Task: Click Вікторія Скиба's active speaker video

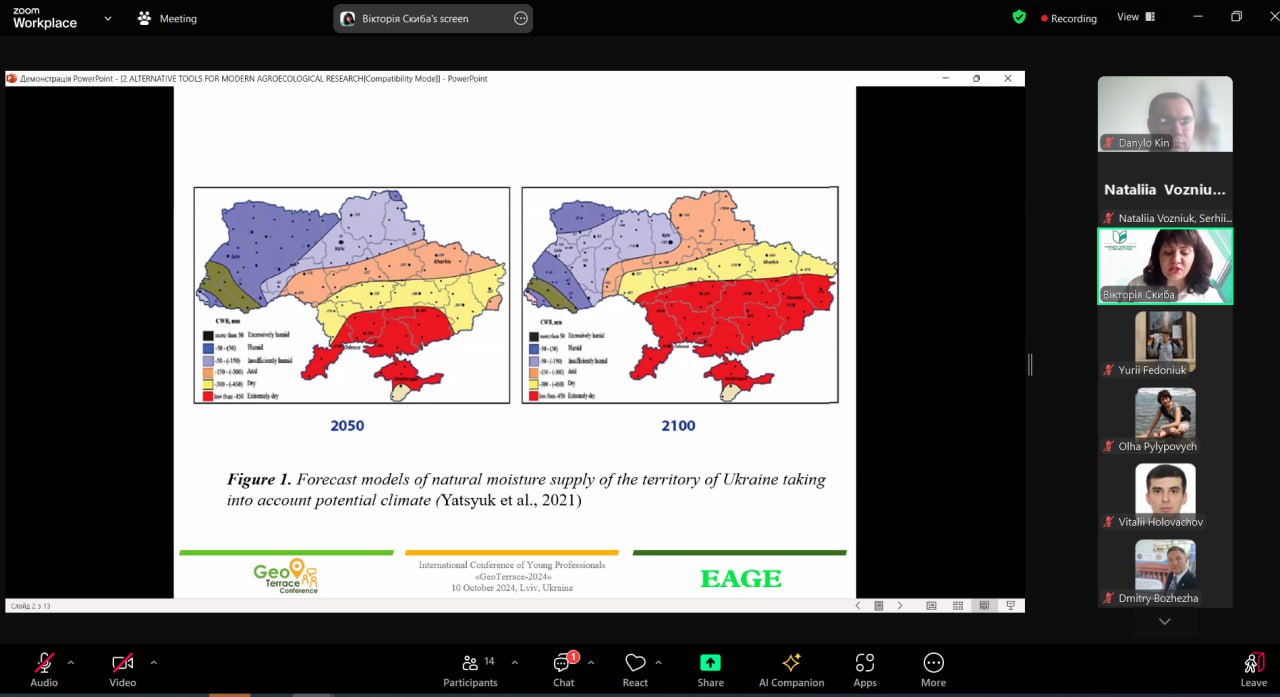Action: click(1165, 266)
